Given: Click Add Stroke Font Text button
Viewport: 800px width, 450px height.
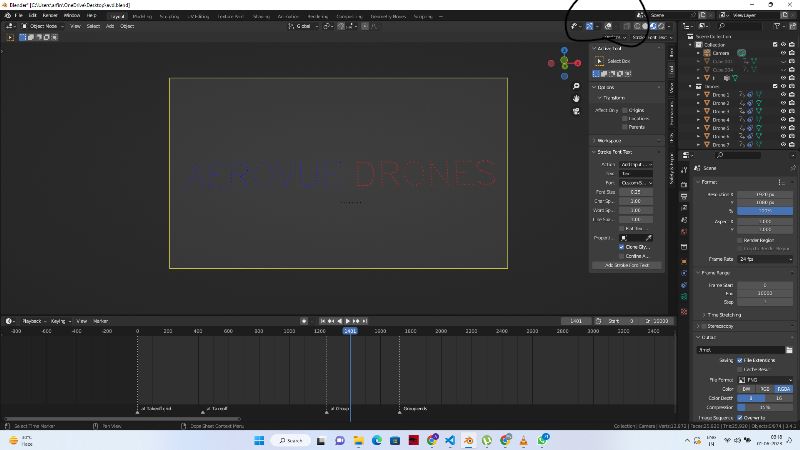Looking at the screenshot, I should pos(627,265).
